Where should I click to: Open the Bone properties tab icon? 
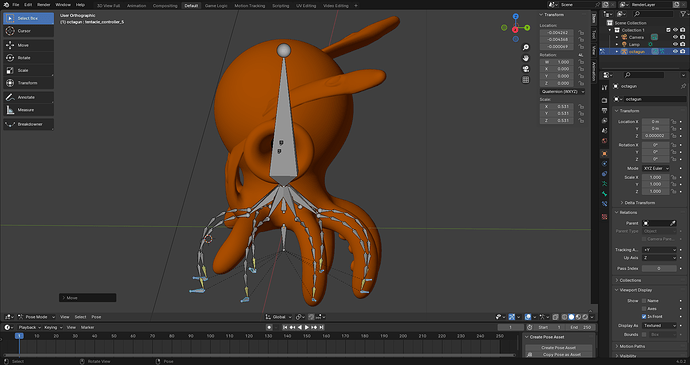pyautogui.click(x=604, y=194)
